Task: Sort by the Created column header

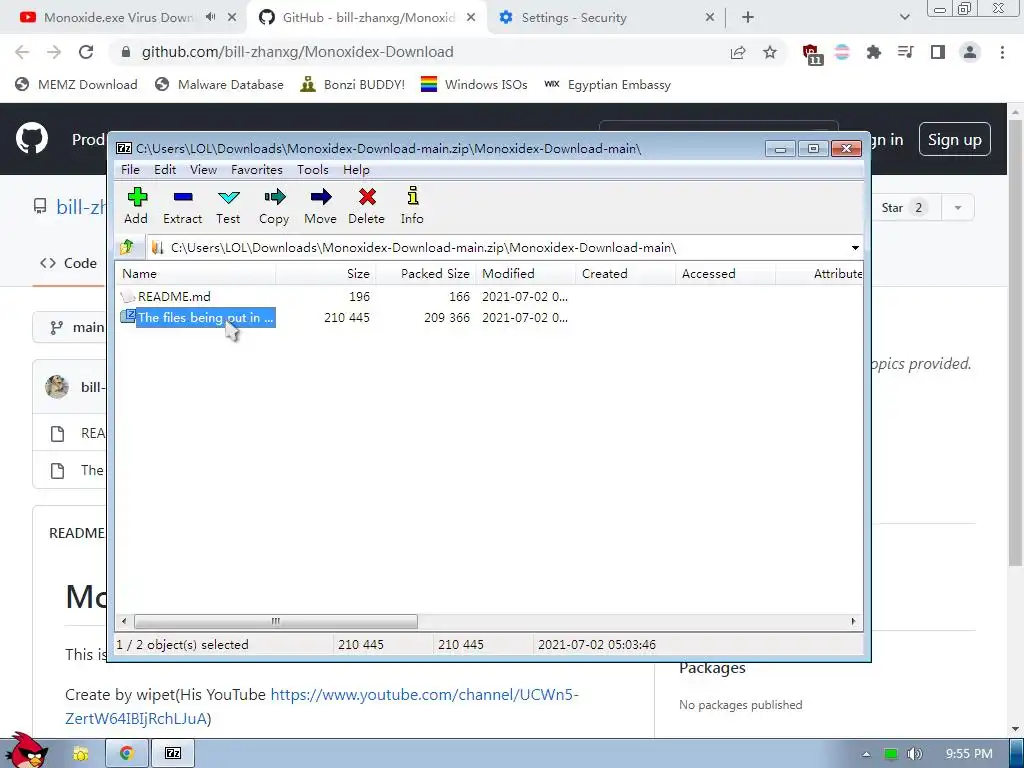Action: [x=626, y=274]
